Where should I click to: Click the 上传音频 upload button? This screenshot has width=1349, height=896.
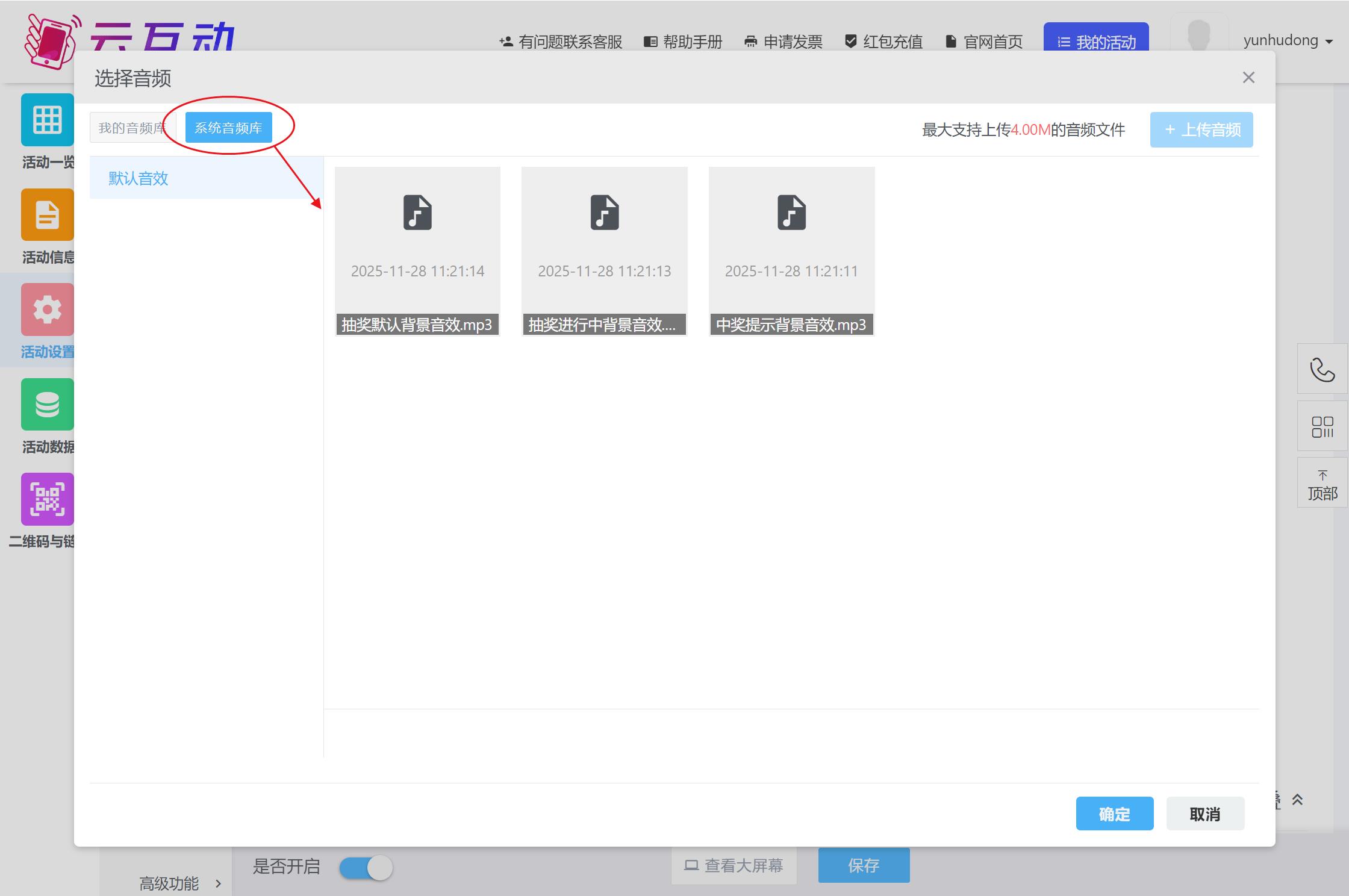pyautogui.click(x=1201, y=129)
